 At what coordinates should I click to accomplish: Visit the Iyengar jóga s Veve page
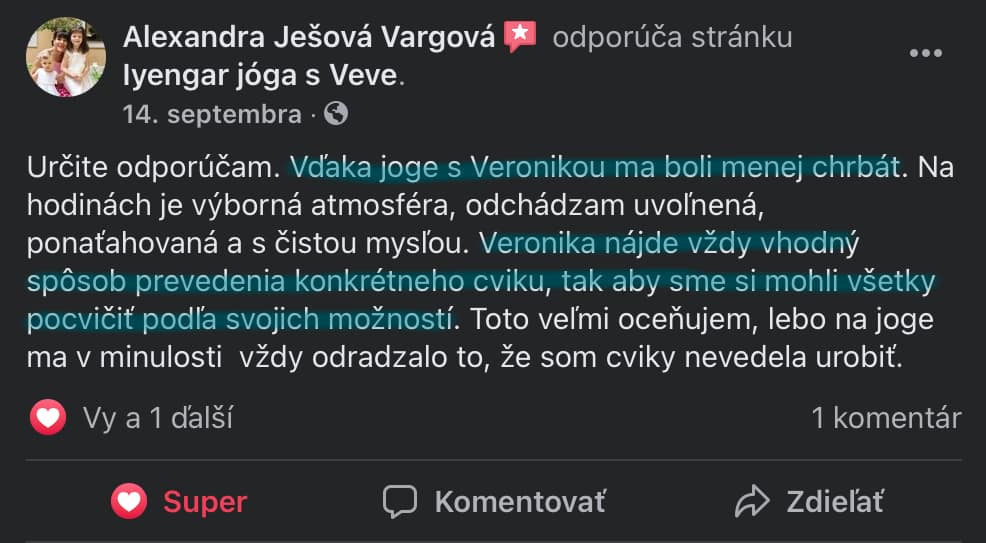click(x=260, y=75)
